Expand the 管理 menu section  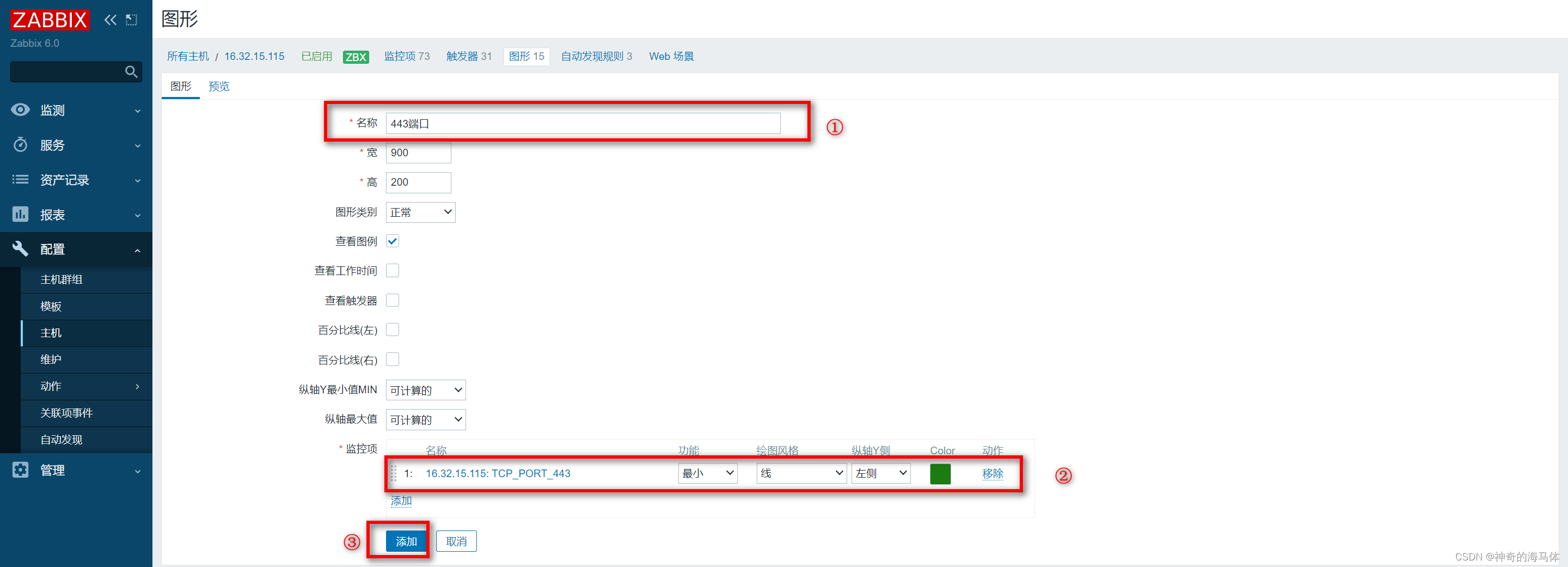coord(76,470)
